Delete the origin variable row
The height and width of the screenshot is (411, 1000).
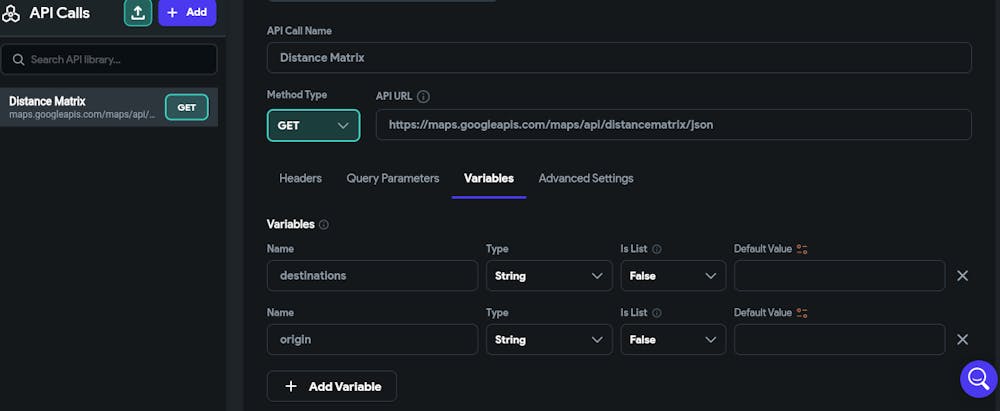(962, 340)
